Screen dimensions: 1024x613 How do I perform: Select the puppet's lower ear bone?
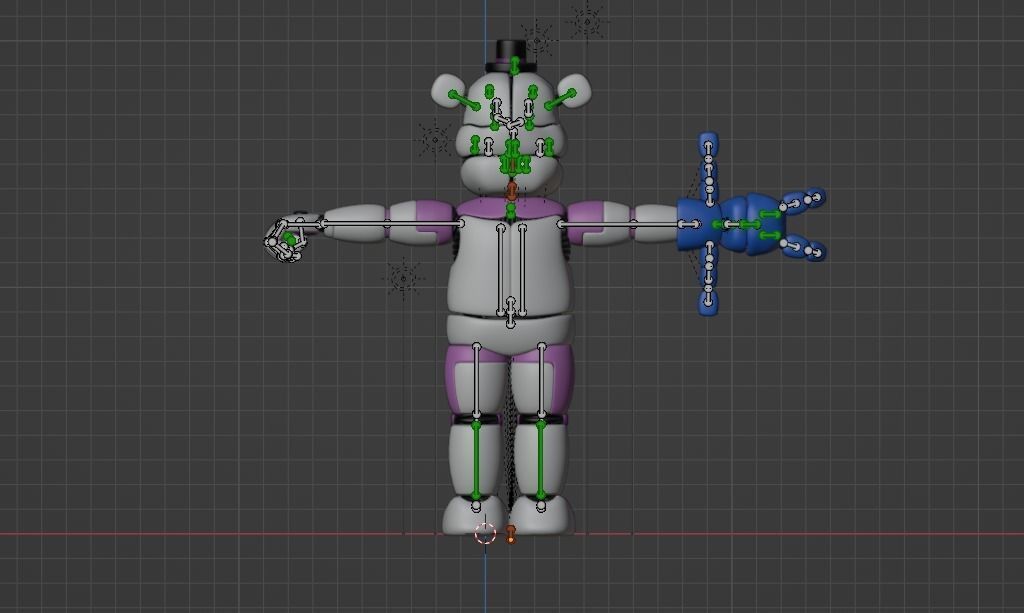click(801, 246)
